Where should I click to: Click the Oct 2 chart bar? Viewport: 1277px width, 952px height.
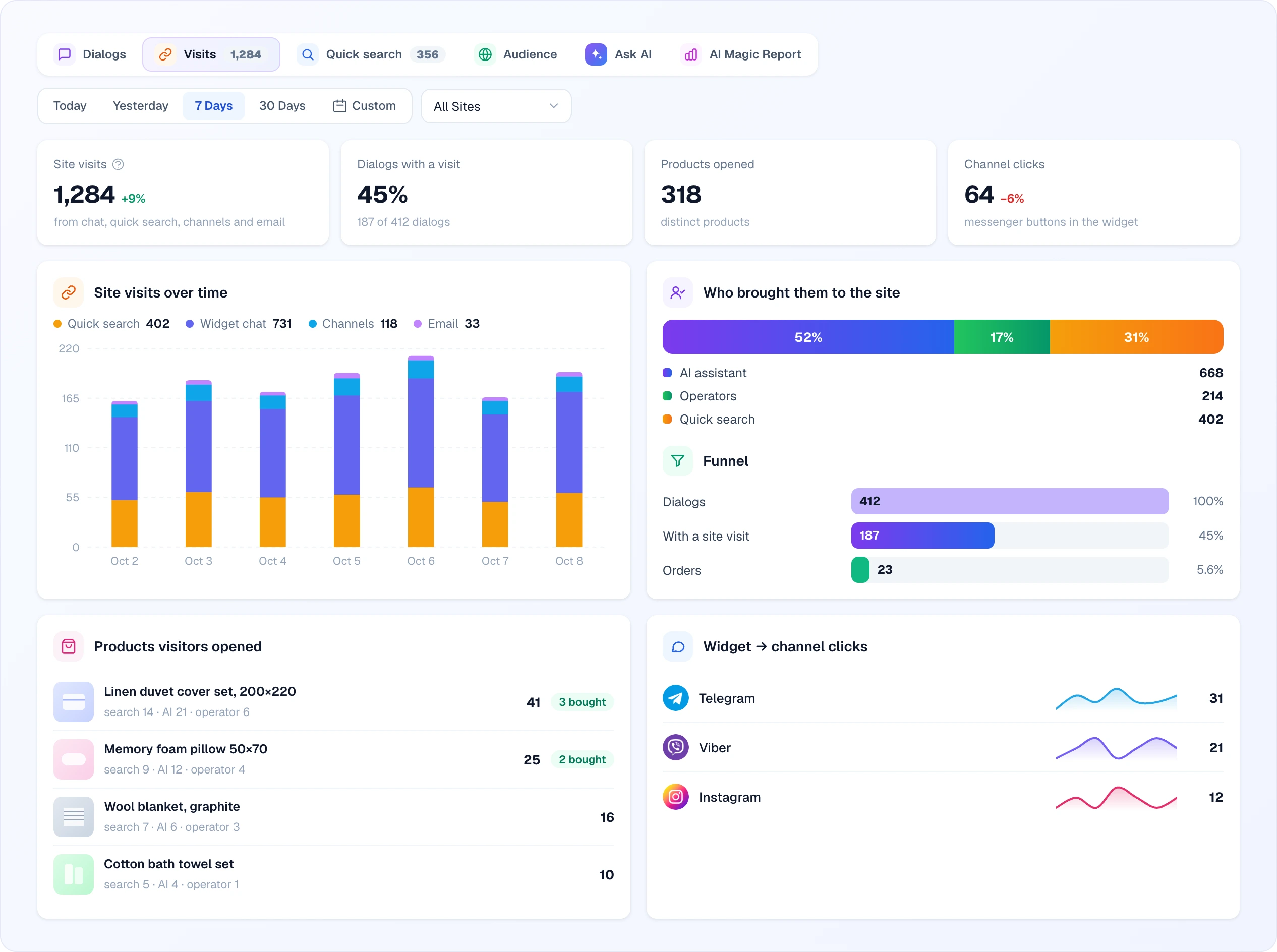point(125,473)
